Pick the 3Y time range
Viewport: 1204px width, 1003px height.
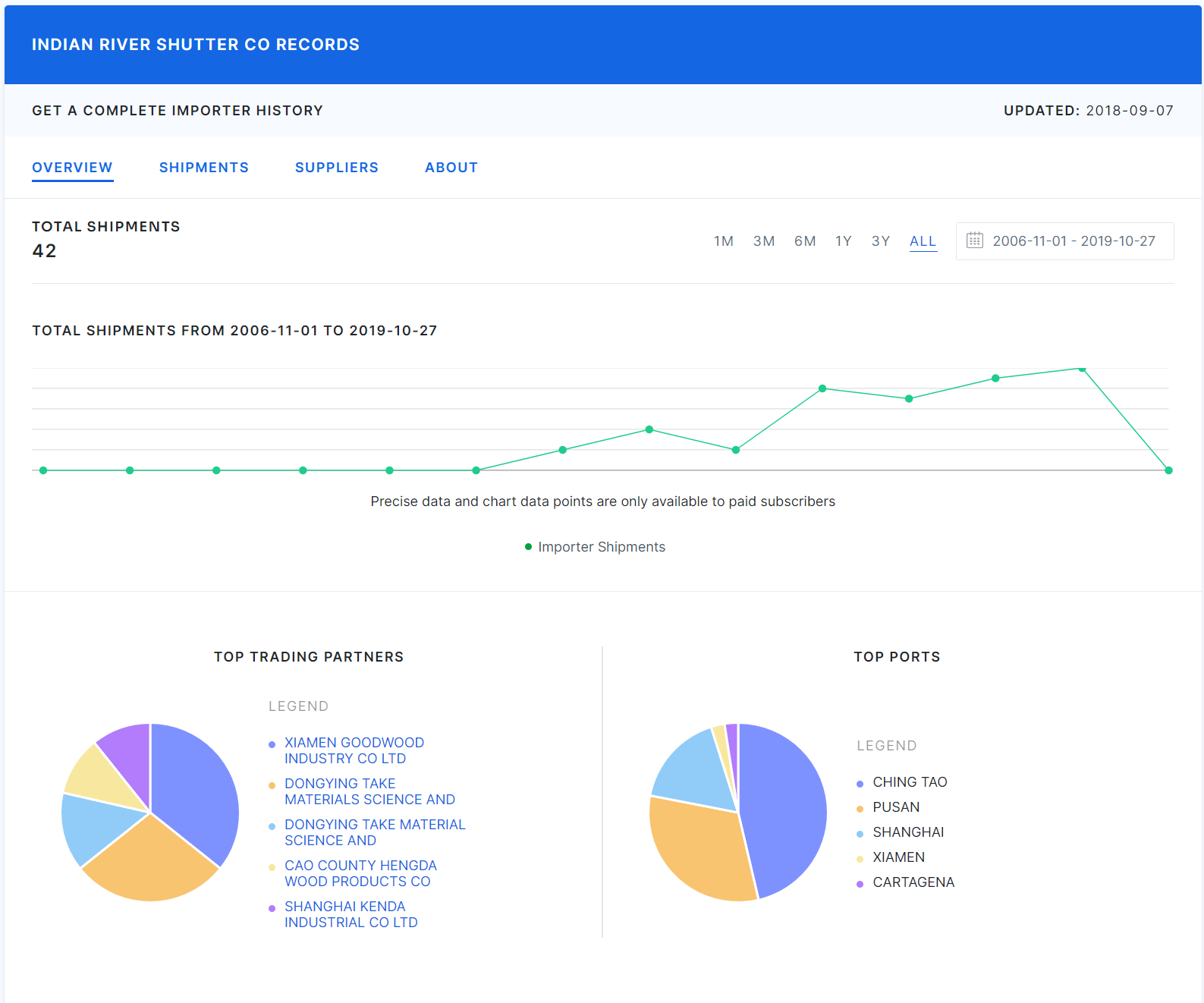tap(880, 241)
